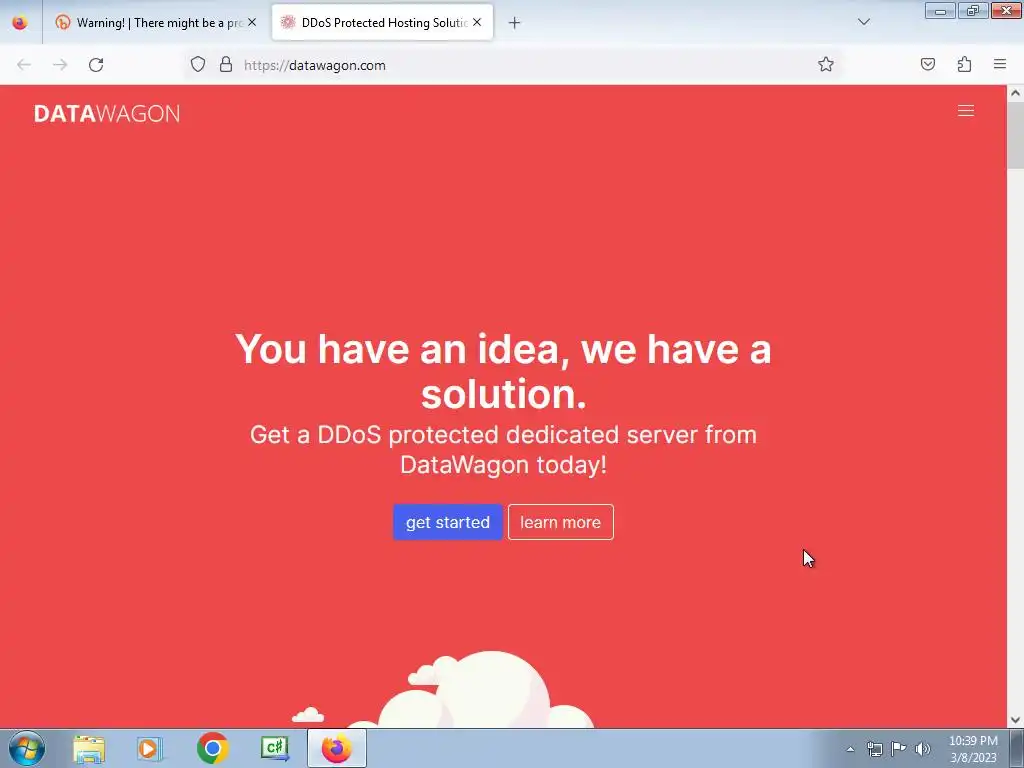Click the taskbar clock showing 10:39 PM
The height and width of the screenshot is (768, 1024).
(x=973, y=749)
